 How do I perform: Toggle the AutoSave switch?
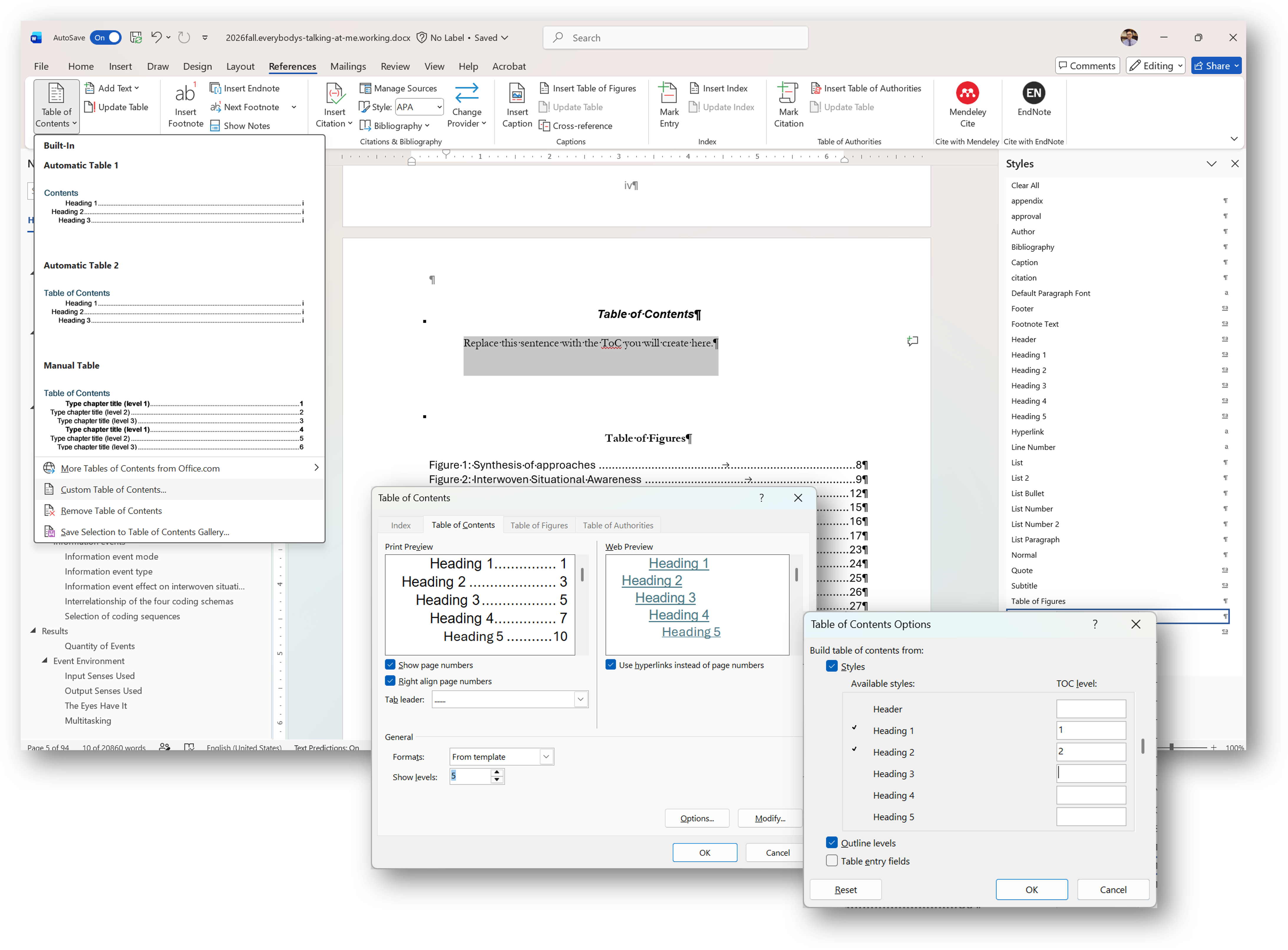(x=106, y=37)
